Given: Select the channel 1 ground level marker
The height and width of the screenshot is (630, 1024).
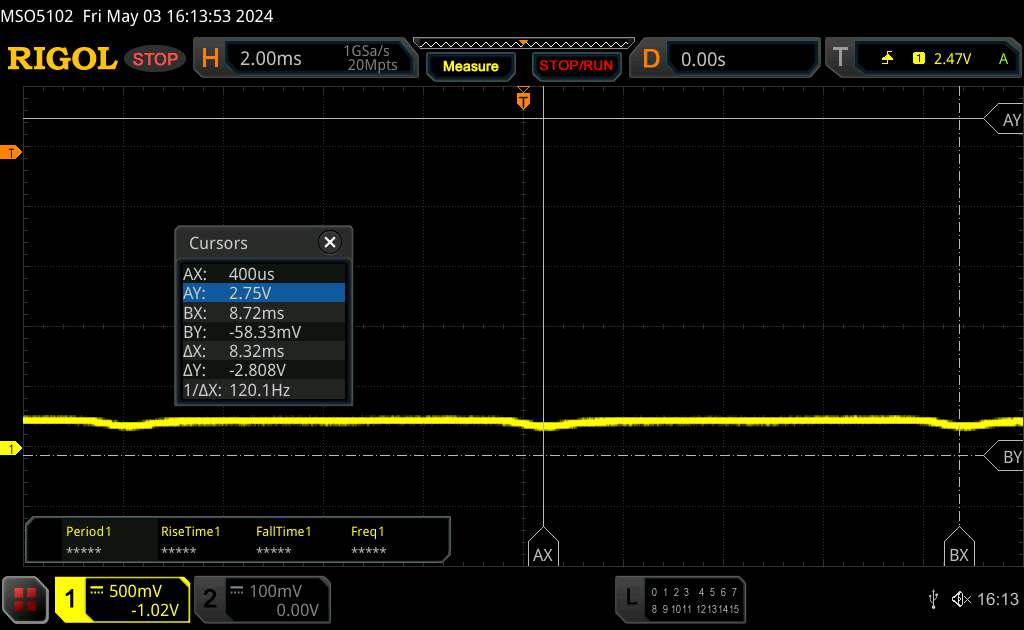Looking at the screenshot, I should click(x=12, y=449).
